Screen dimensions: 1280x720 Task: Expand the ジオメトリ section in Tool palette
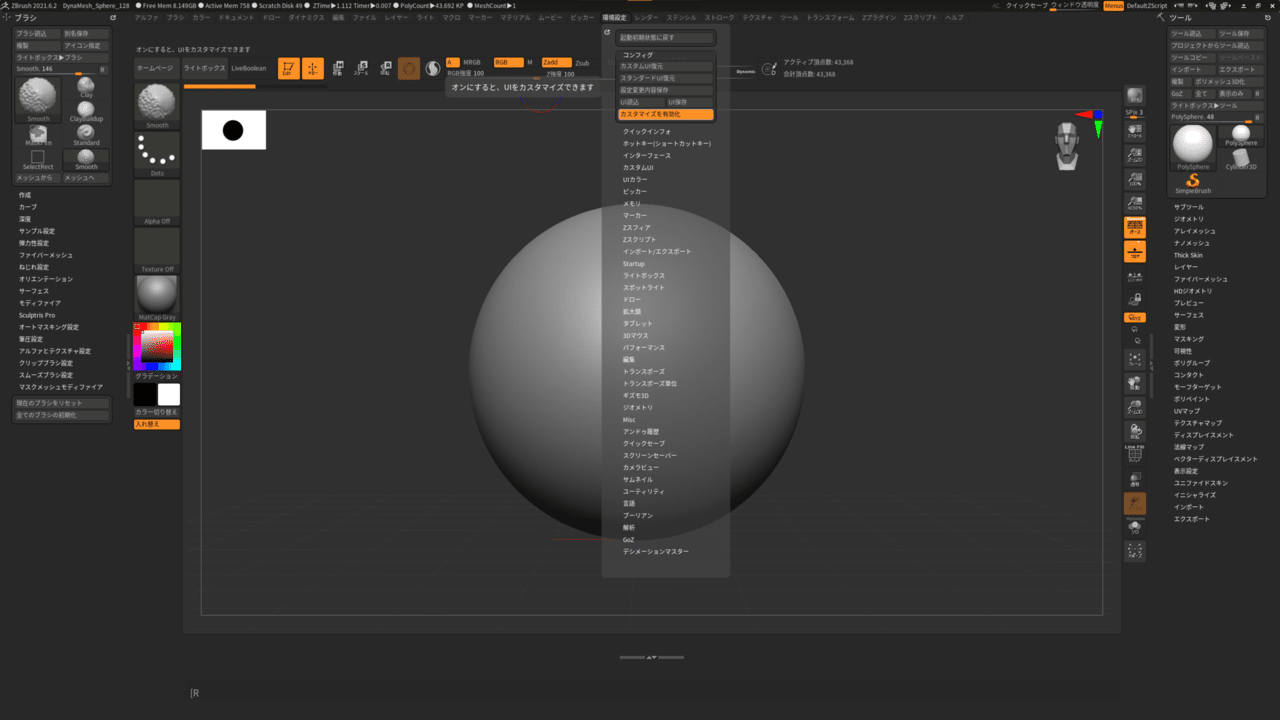1189,219
